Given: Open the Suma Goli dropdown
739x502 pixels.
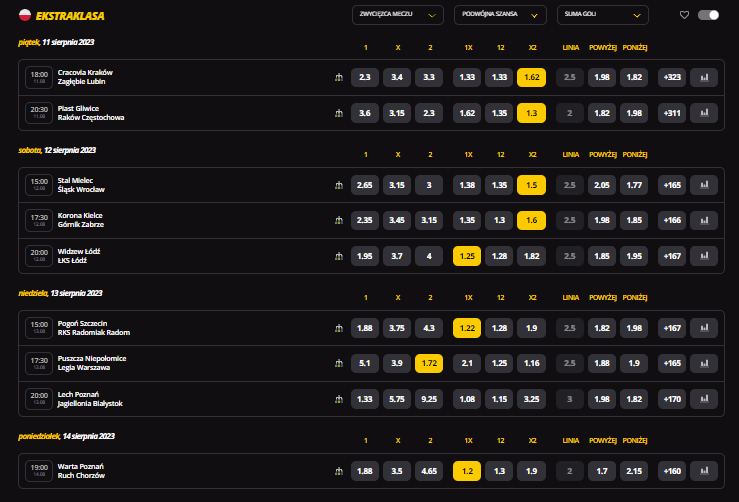Looking at the screenshot, I should [603, 15].
